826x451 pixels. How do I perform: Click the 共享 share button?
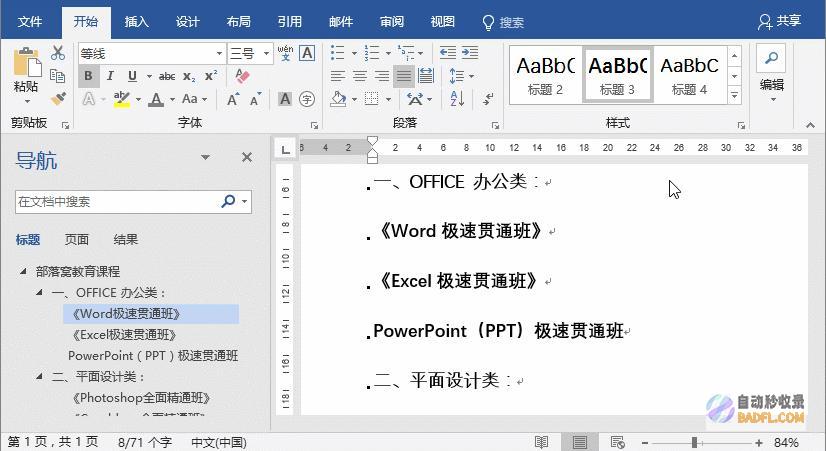[780, 22]
